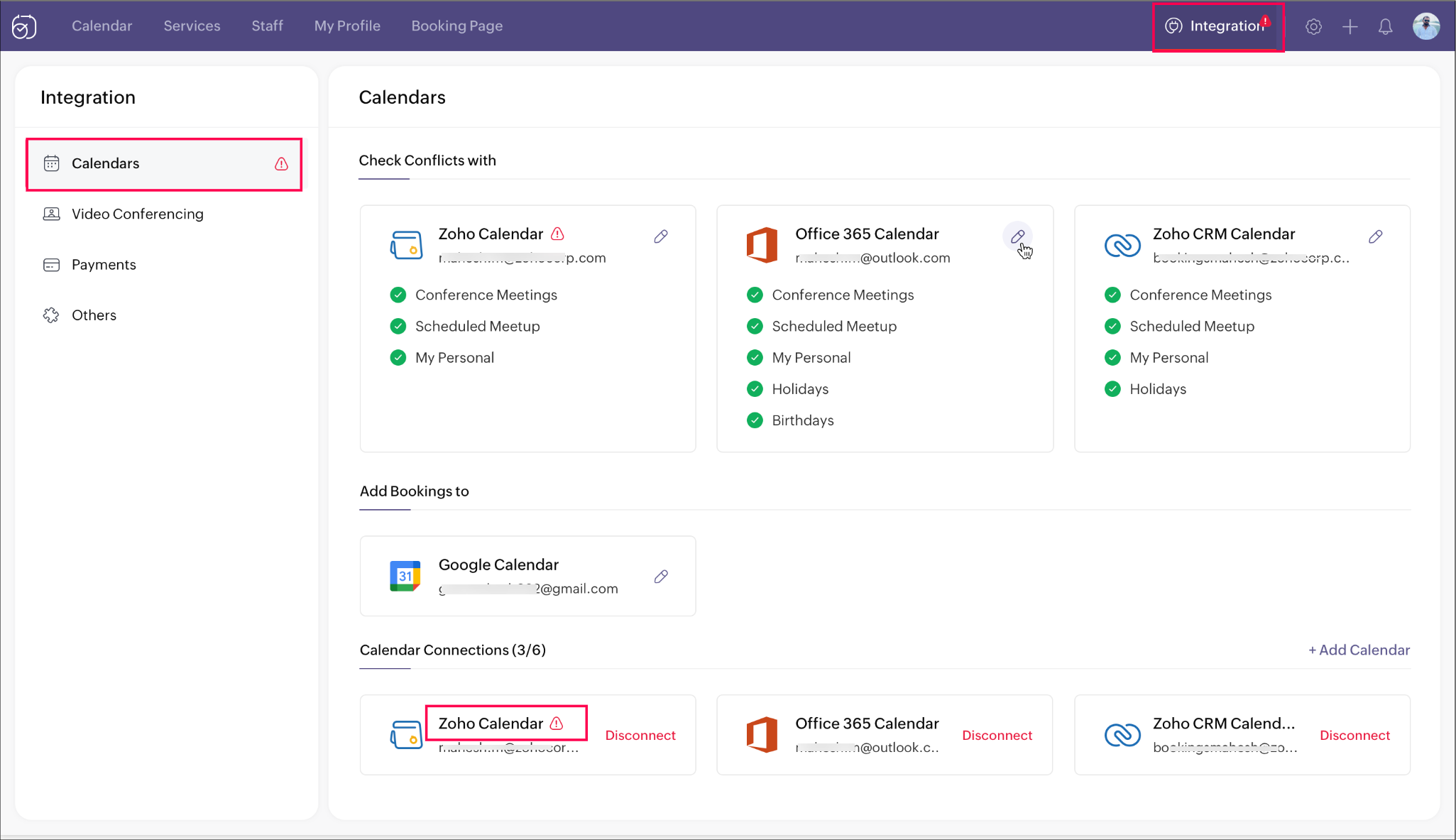The height and width of the screenshot is (840, 1456).
Task: Open notifications bell
Action: pyautogui.click(x=1385, y=27)
